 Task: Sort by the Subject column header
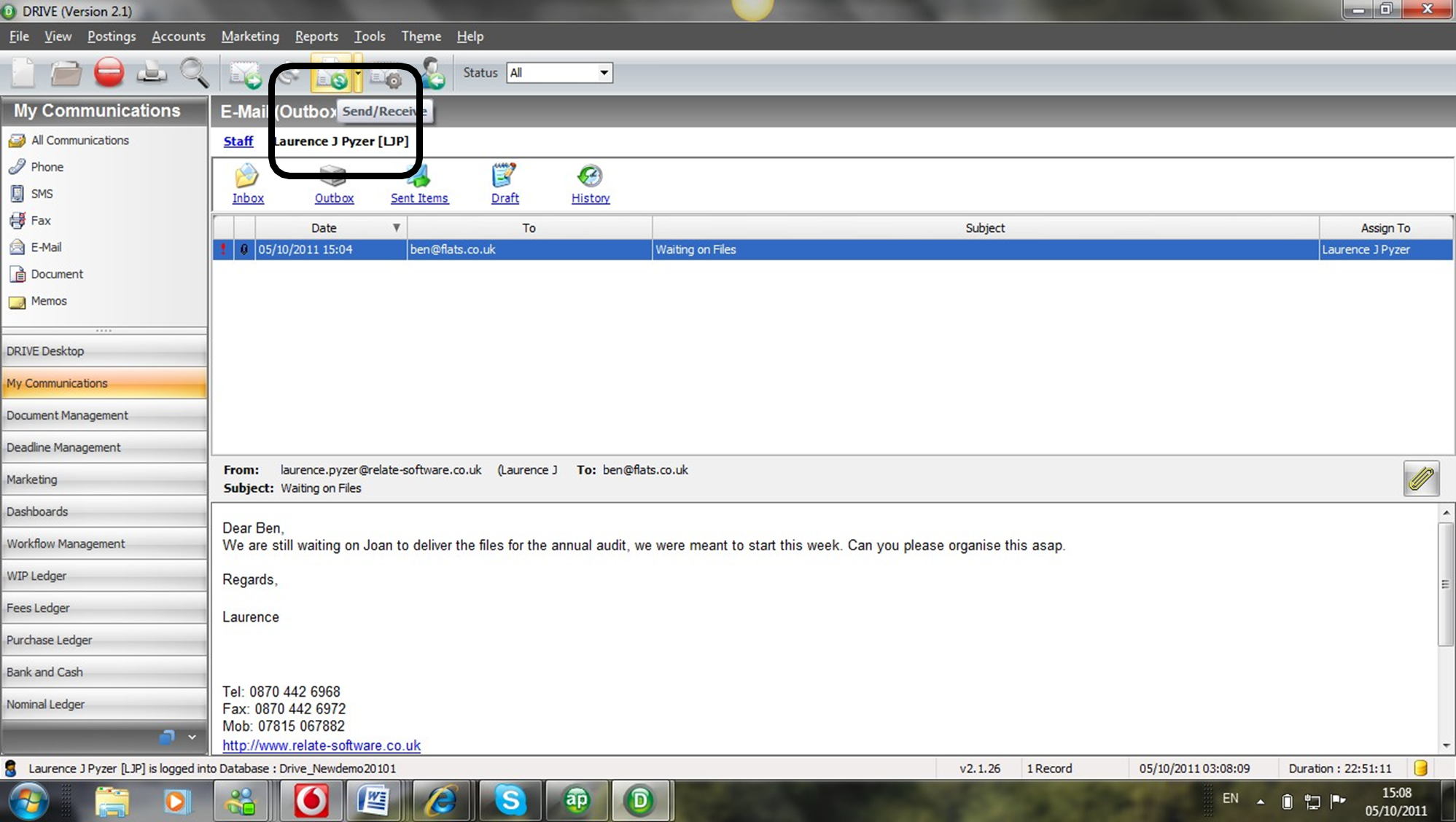(985, 228)
